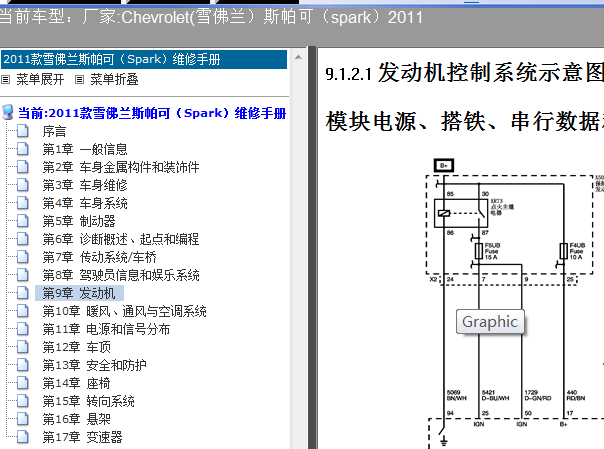Click the page icon for 第9章 发动机

[x=23, y=293]
